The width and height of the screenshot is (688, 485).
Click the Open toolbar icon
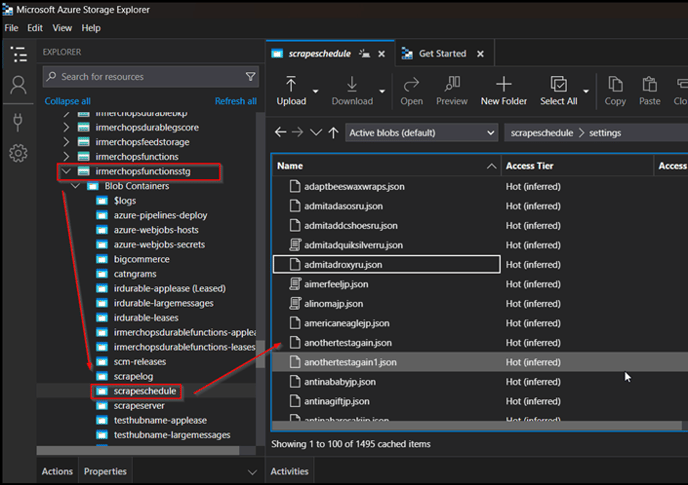tap(412, 91)
